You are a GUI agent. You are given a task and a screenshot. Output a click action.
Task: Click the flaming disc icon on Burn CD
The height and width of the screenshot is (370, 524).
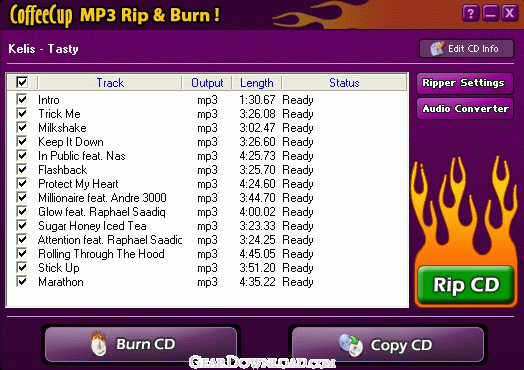click(99, 344)
